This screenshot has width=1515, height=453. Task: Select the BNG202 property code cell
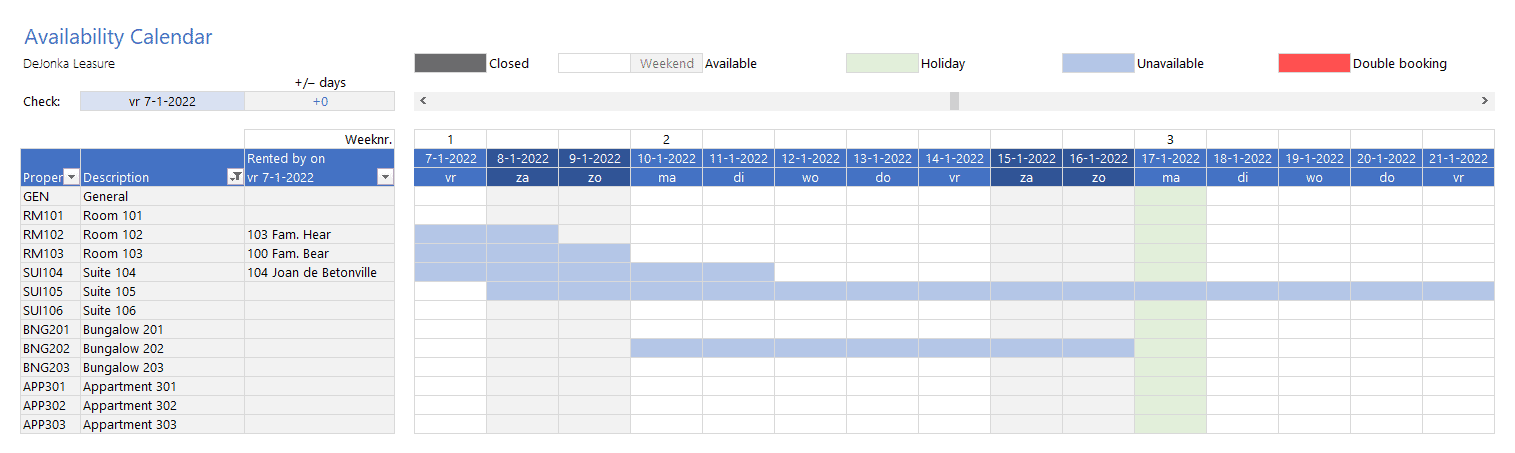click(x=50, y=348)
